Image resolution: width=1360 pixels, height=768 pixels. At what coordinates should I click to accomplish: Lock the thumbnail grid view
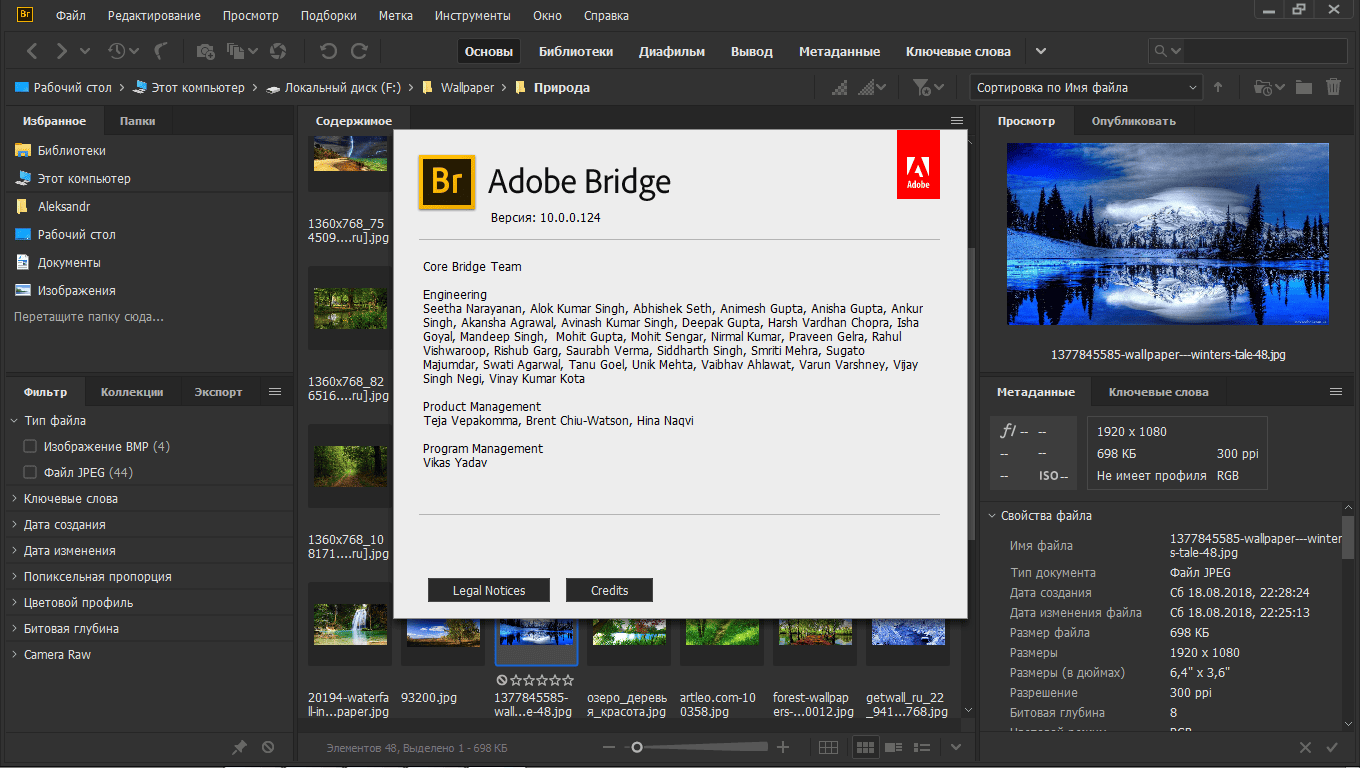point(828,747)
